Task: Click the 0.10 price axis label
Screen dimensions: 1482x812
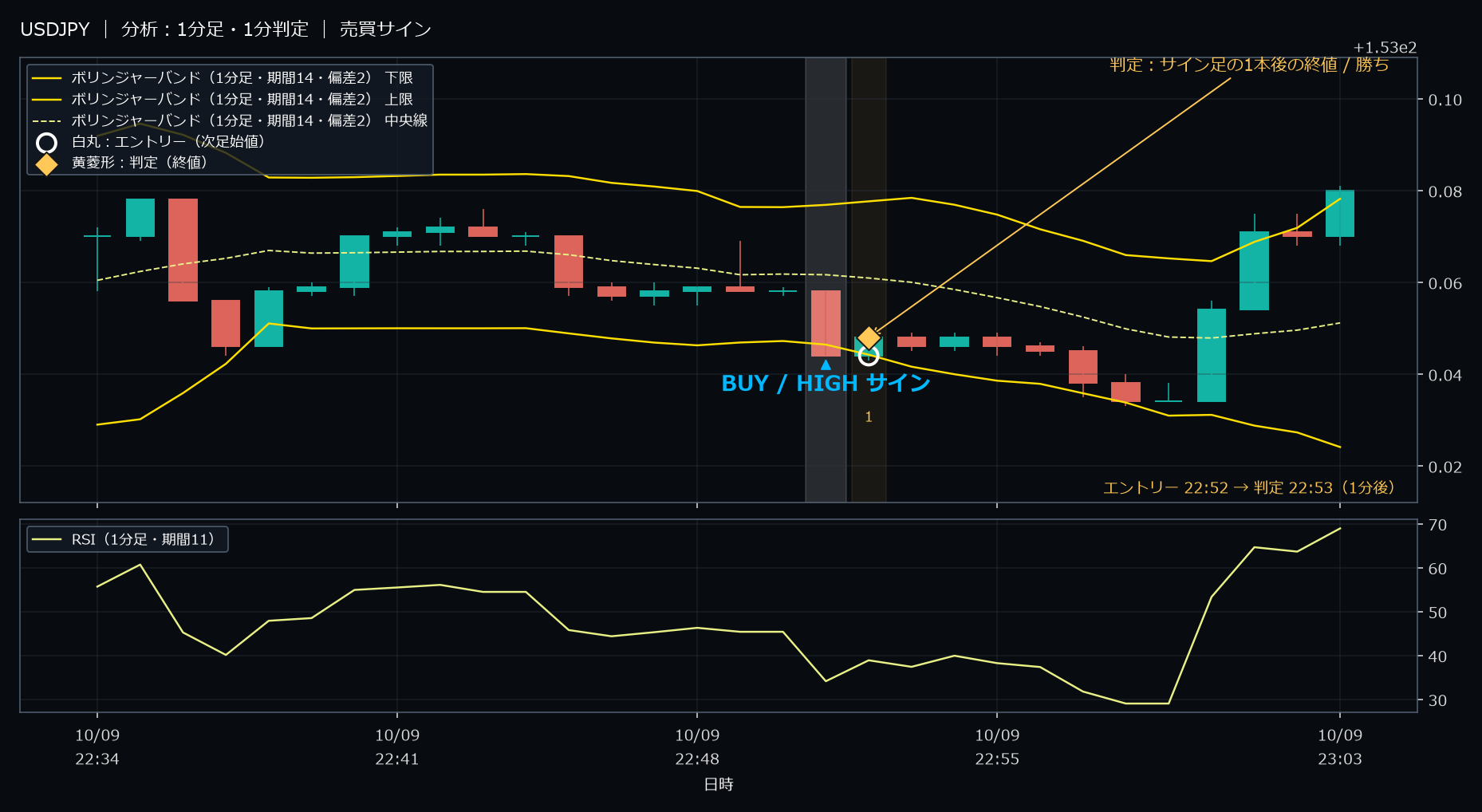Action: [x=1445, y=100]
